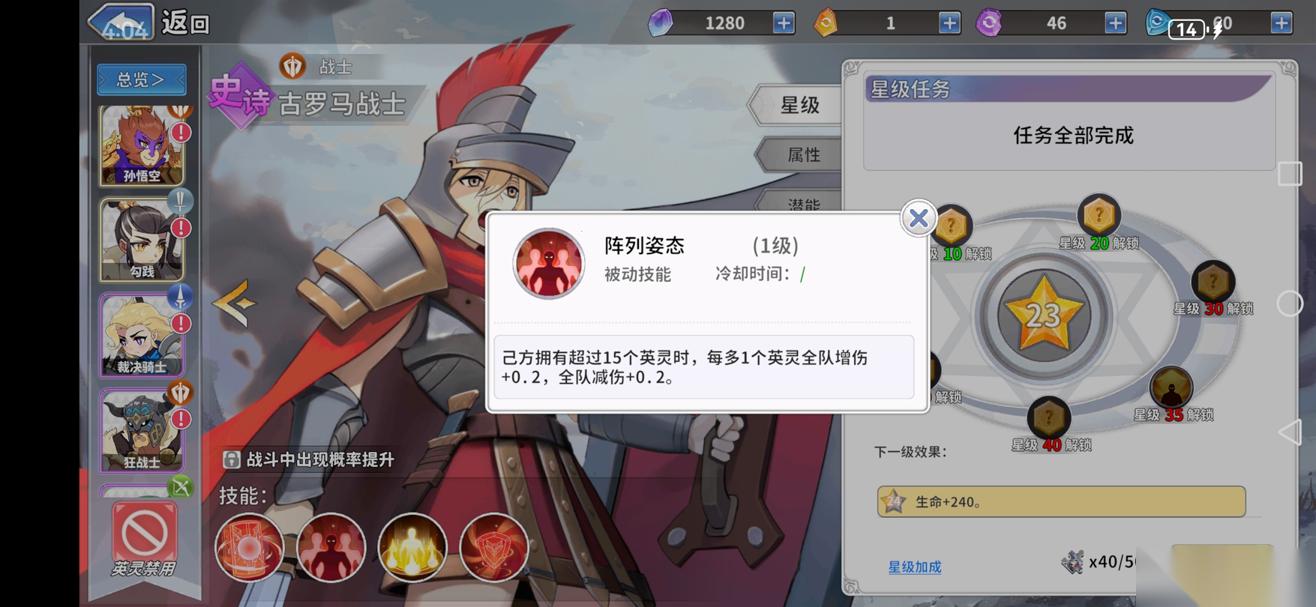The image size is (1316, 607).
Task: Select the 阵列姿态 skill icon in skill row
Action: 331,547
